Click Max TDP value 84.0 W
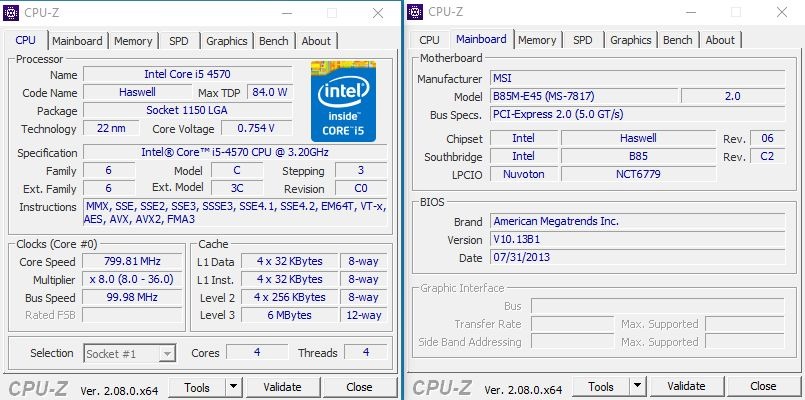805x400 pixels. 270,92
